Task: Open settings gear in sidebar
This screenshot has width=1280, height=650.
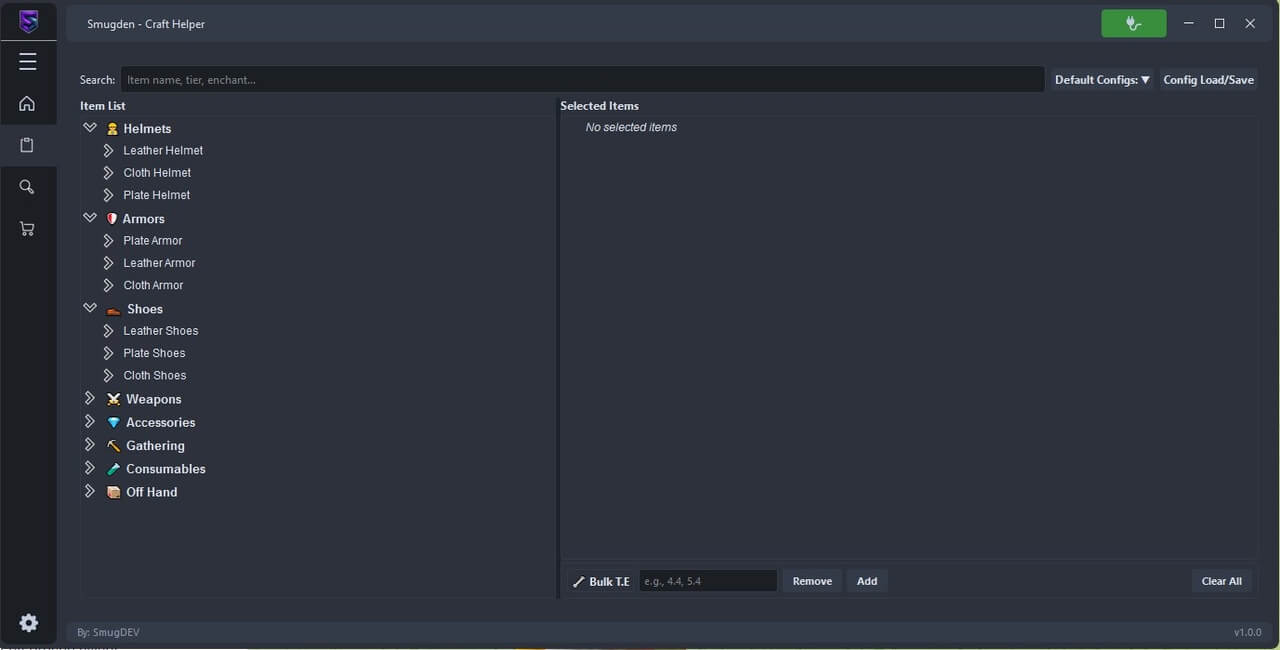Action: point(29,623)
